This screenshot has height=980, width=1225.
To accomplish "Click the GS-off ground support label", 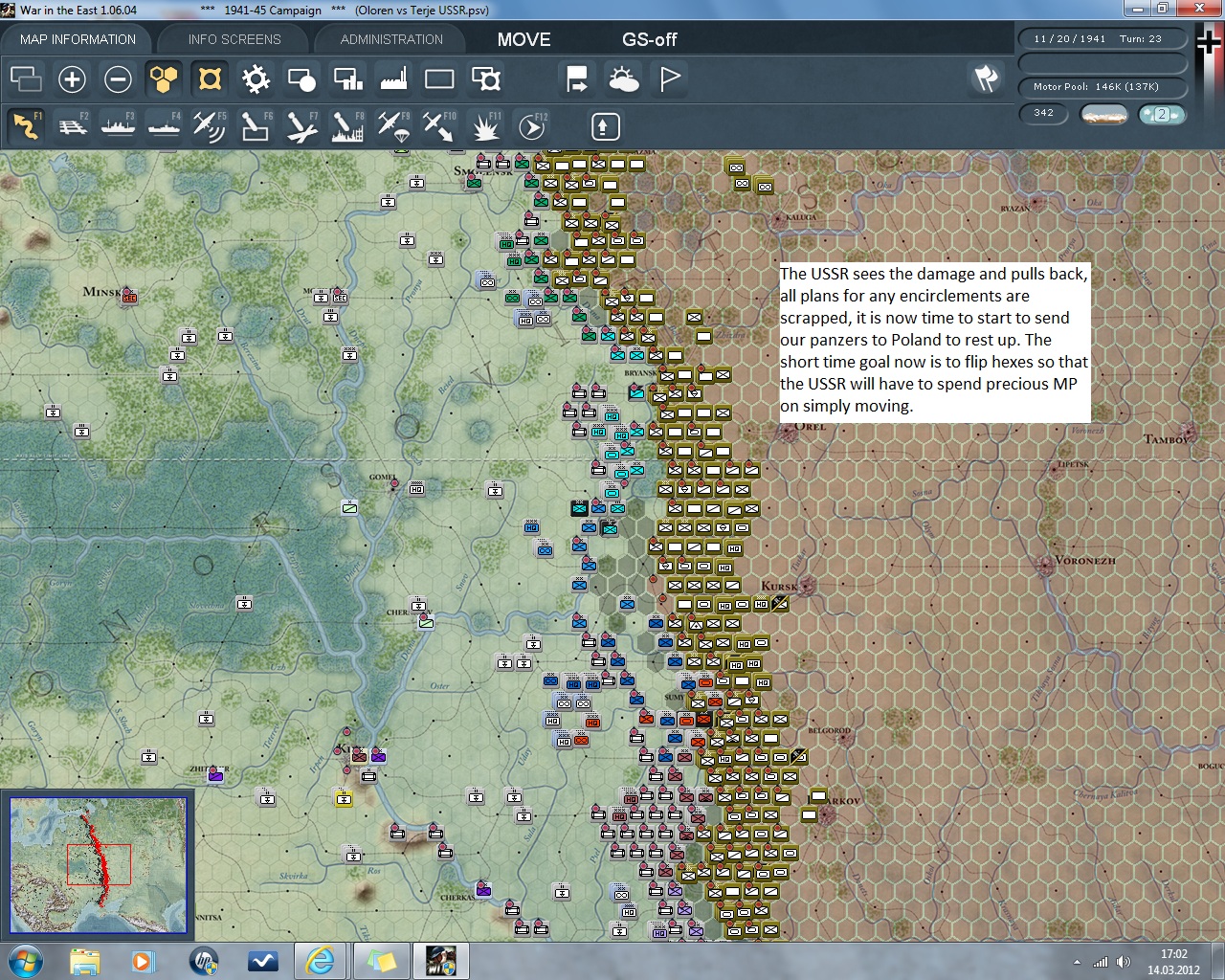I will click(x=649, y=39).
